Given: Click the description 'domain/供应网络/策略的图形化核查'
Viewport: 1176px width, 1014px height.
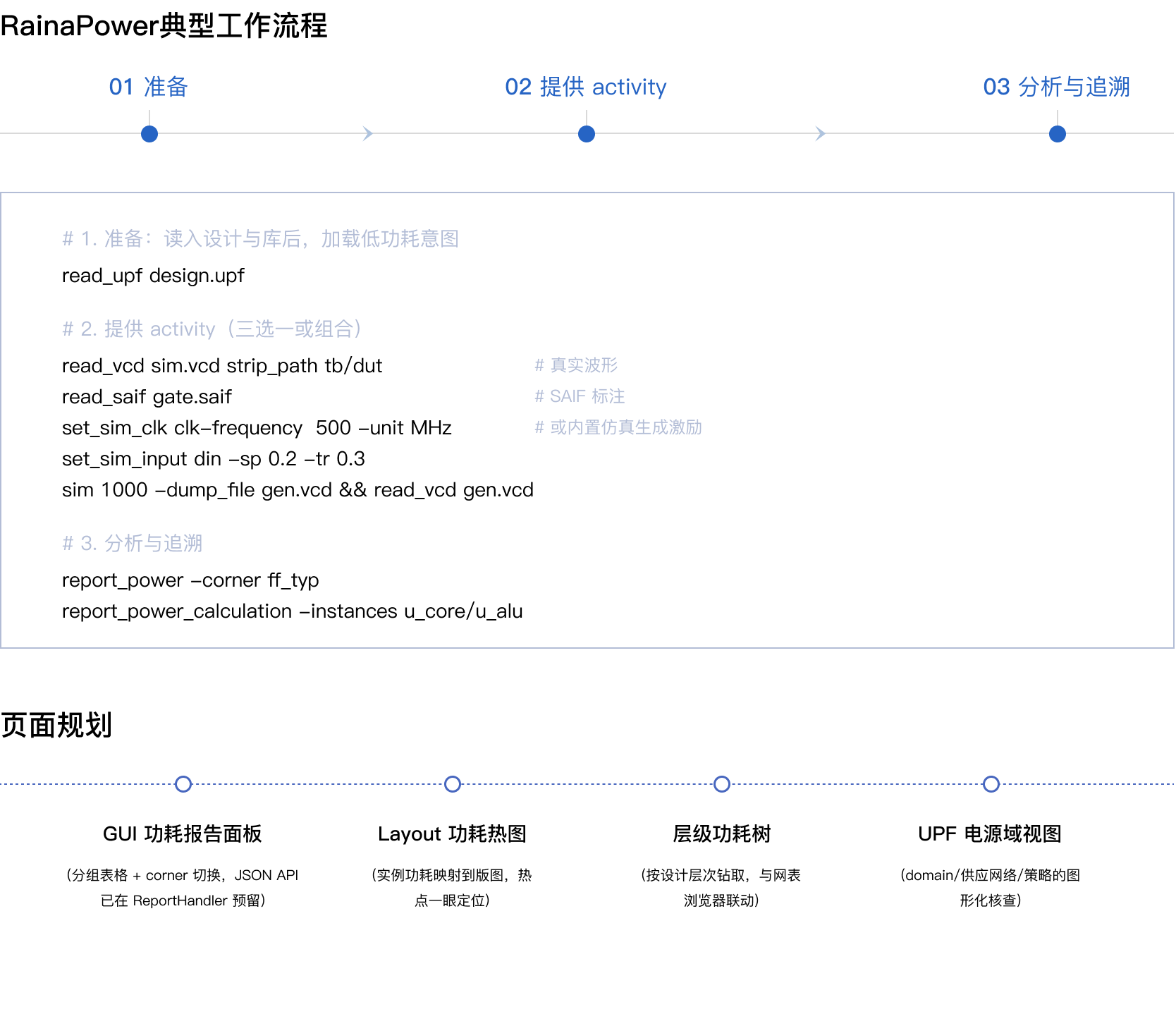Looking at the screenshot, I should click(991, 888).
